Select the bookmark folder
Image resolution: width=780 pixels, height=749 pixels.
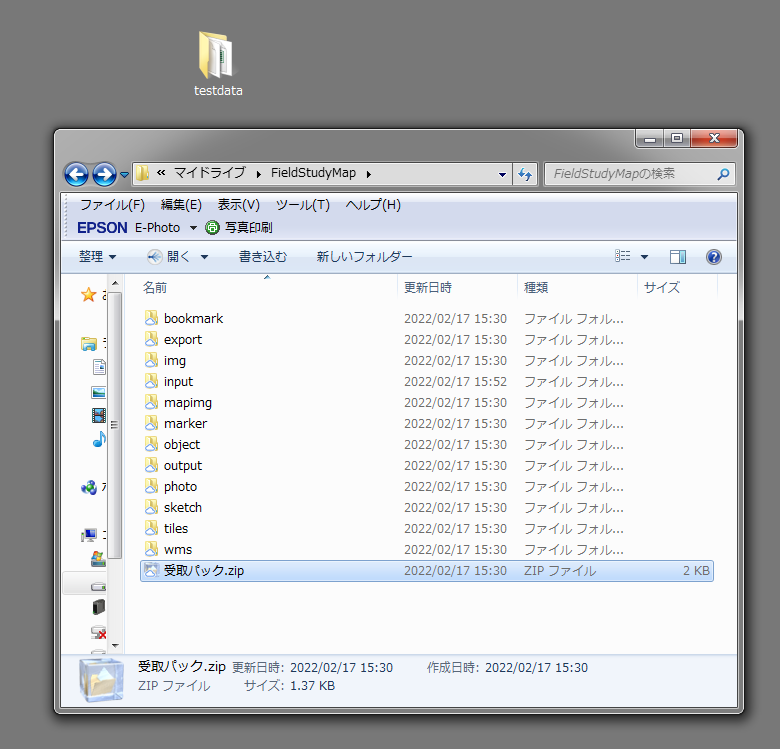[x=427, y=318]
